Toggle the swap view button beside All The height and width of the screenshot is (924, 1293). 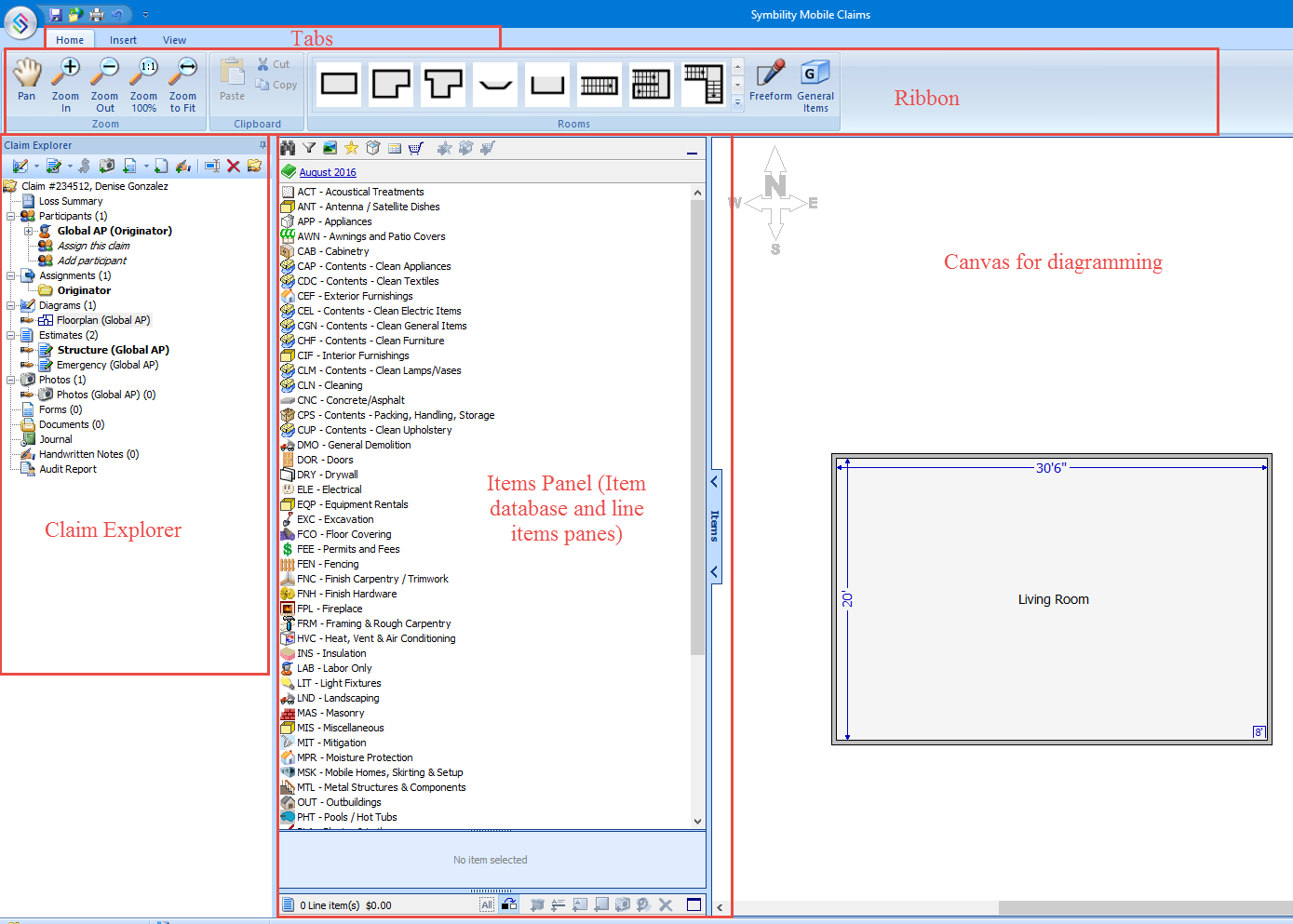click(x=508, y=904)
